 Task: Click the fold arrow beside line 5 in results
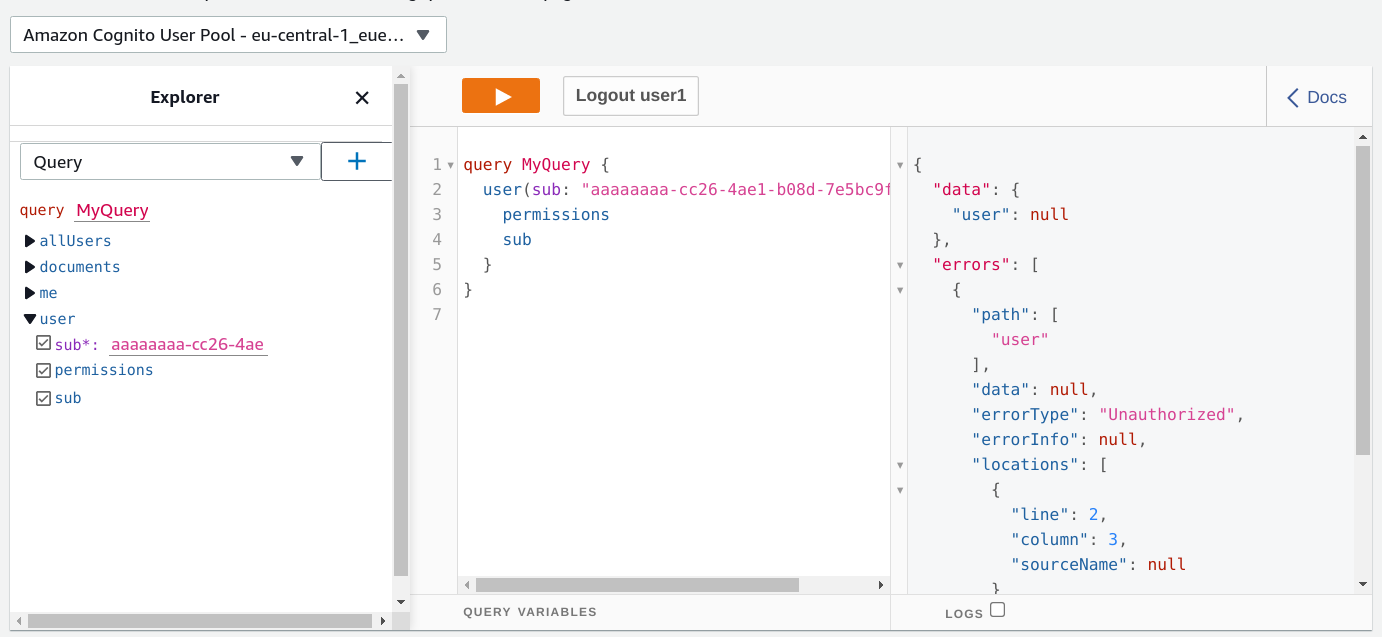click(899, 265)
